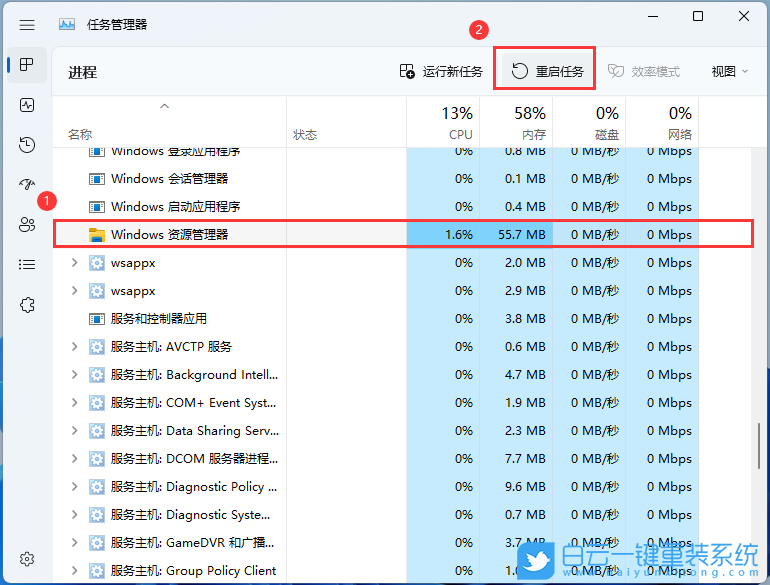Click the 7.7 MB memory value
770x585 pixels.
coord(525,459)
